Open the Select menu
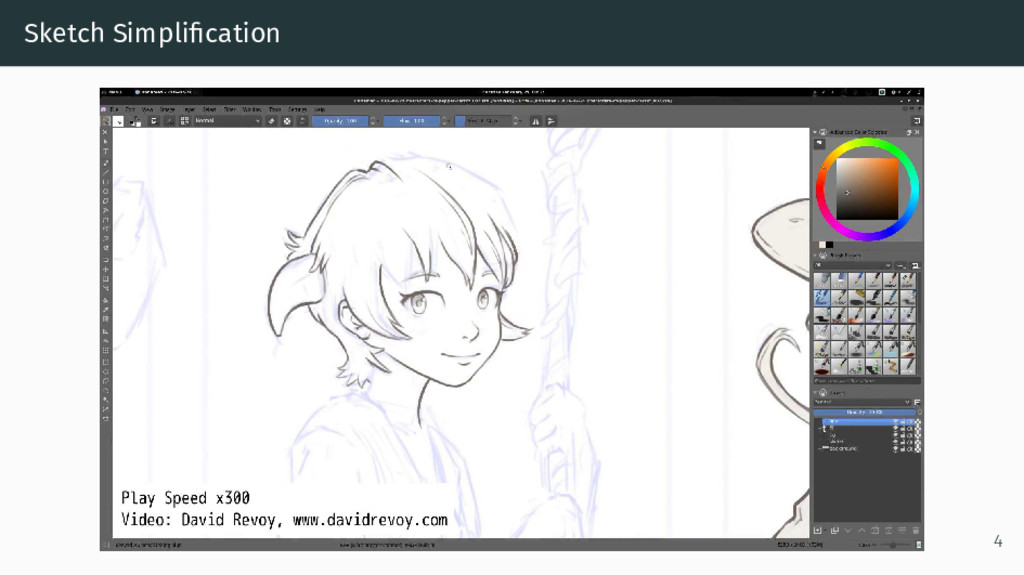The image size is (1024, 575). pos(209,109)
